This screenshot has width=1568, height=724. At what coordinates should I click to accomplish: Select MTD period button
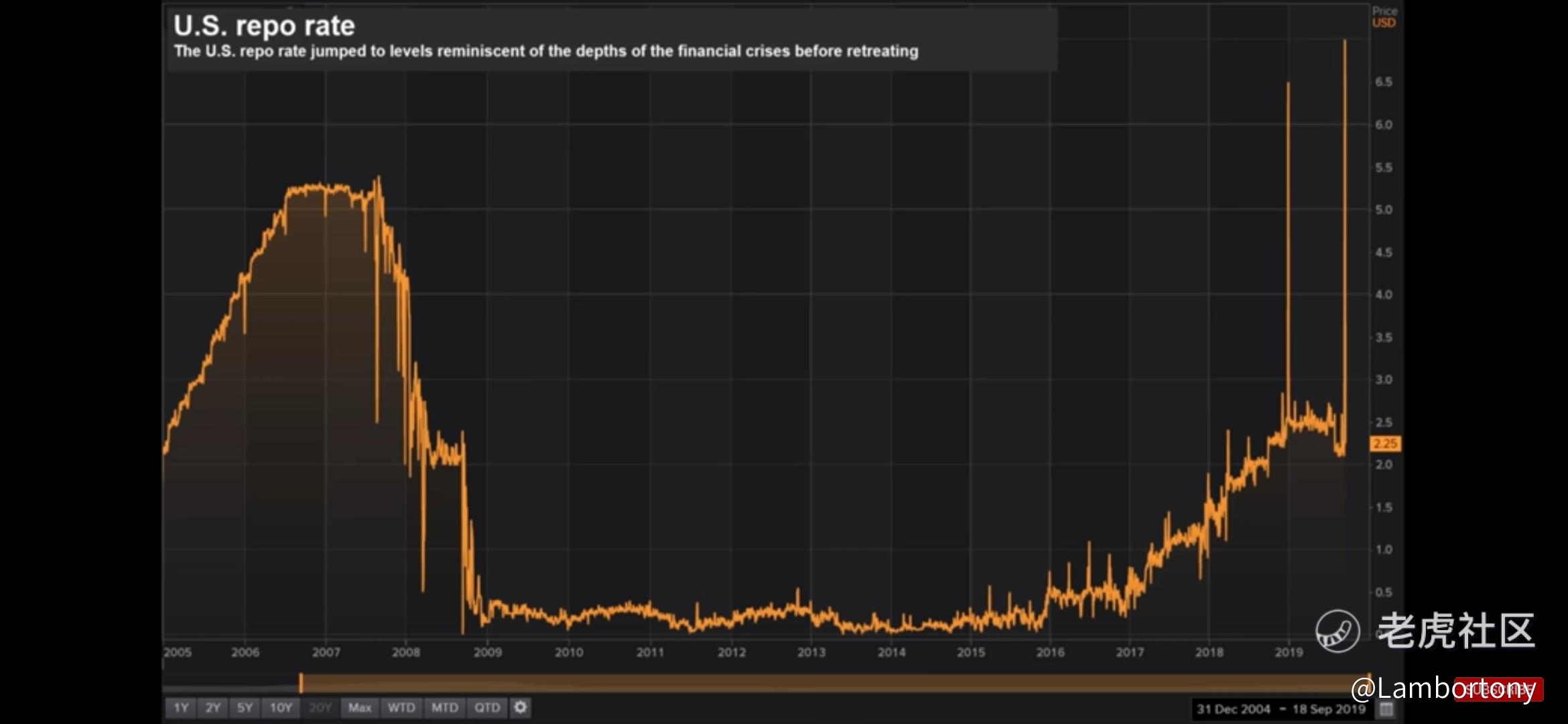click(444, 707)
